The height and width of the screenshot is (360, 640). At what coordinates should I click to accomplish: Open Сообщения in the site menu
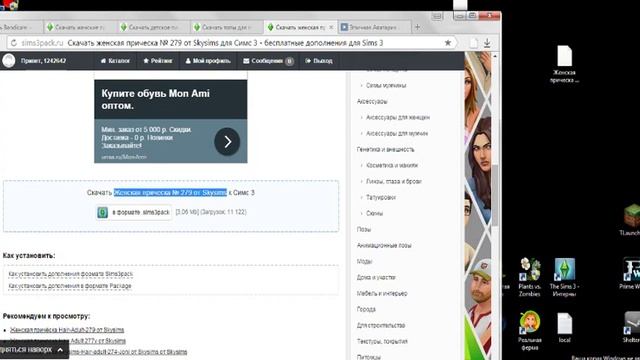click(x=268, y=61)
